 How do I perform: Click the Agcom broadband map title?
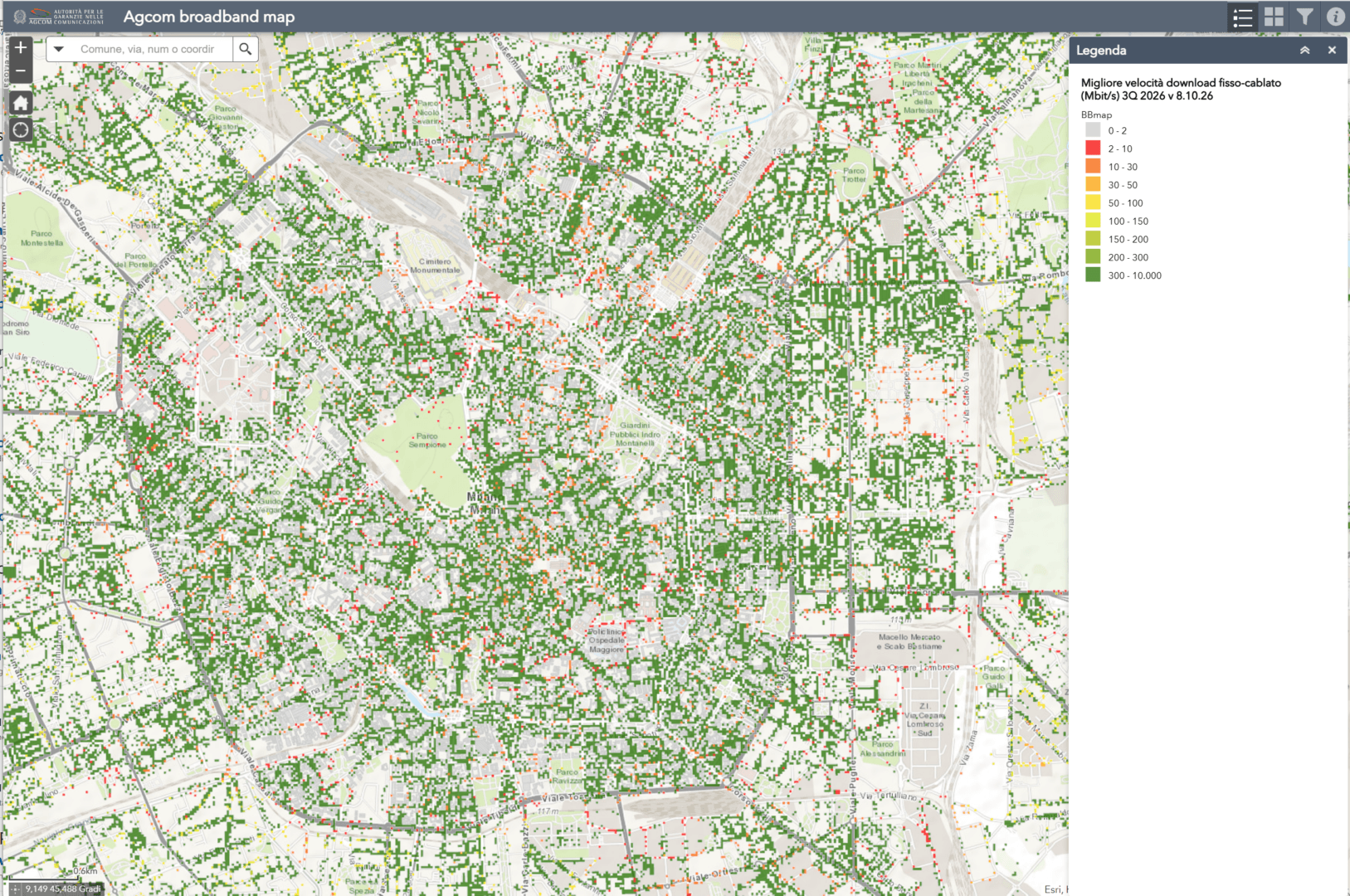pyautogui.click(x=209, y=17)
